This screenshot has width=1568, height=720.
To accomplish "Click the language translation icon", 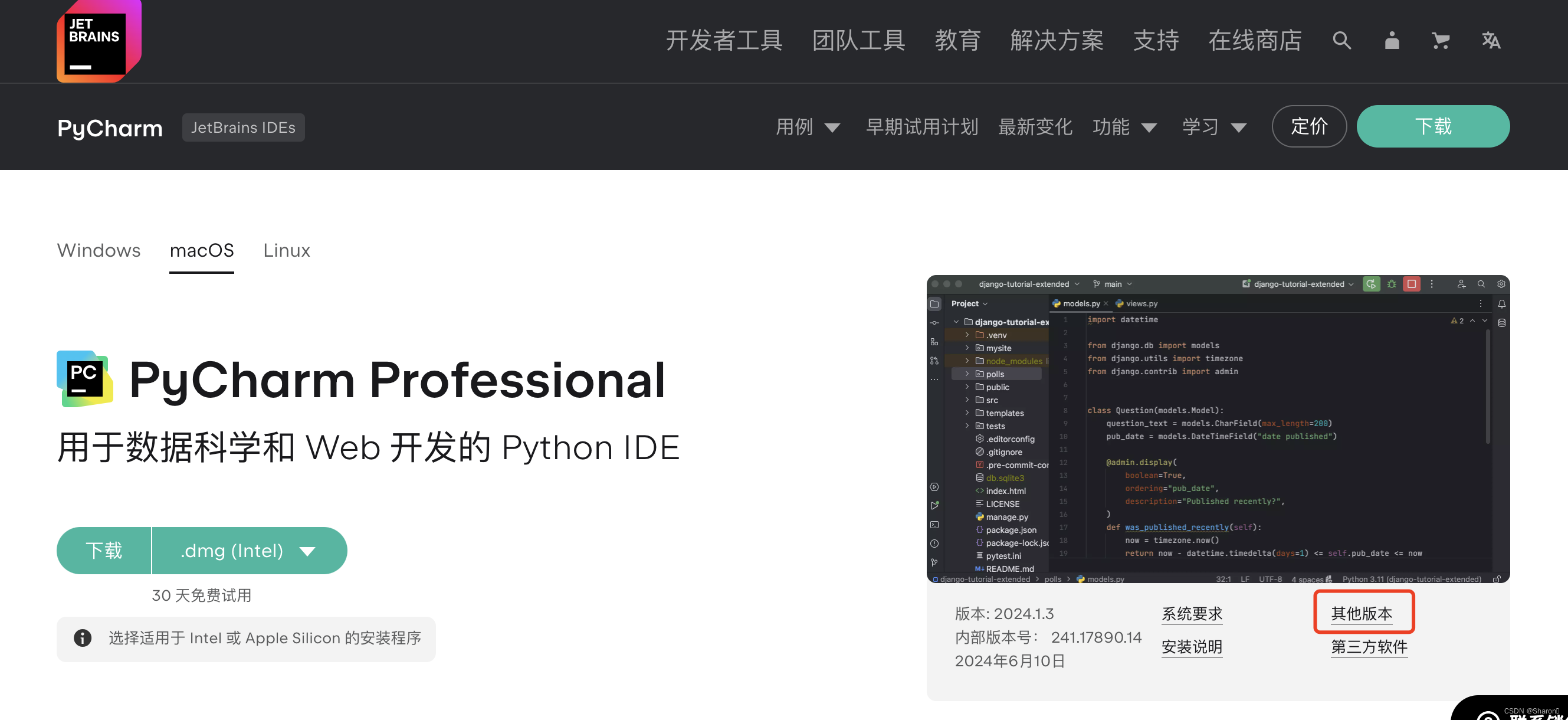I will [x=1491, y=41].
